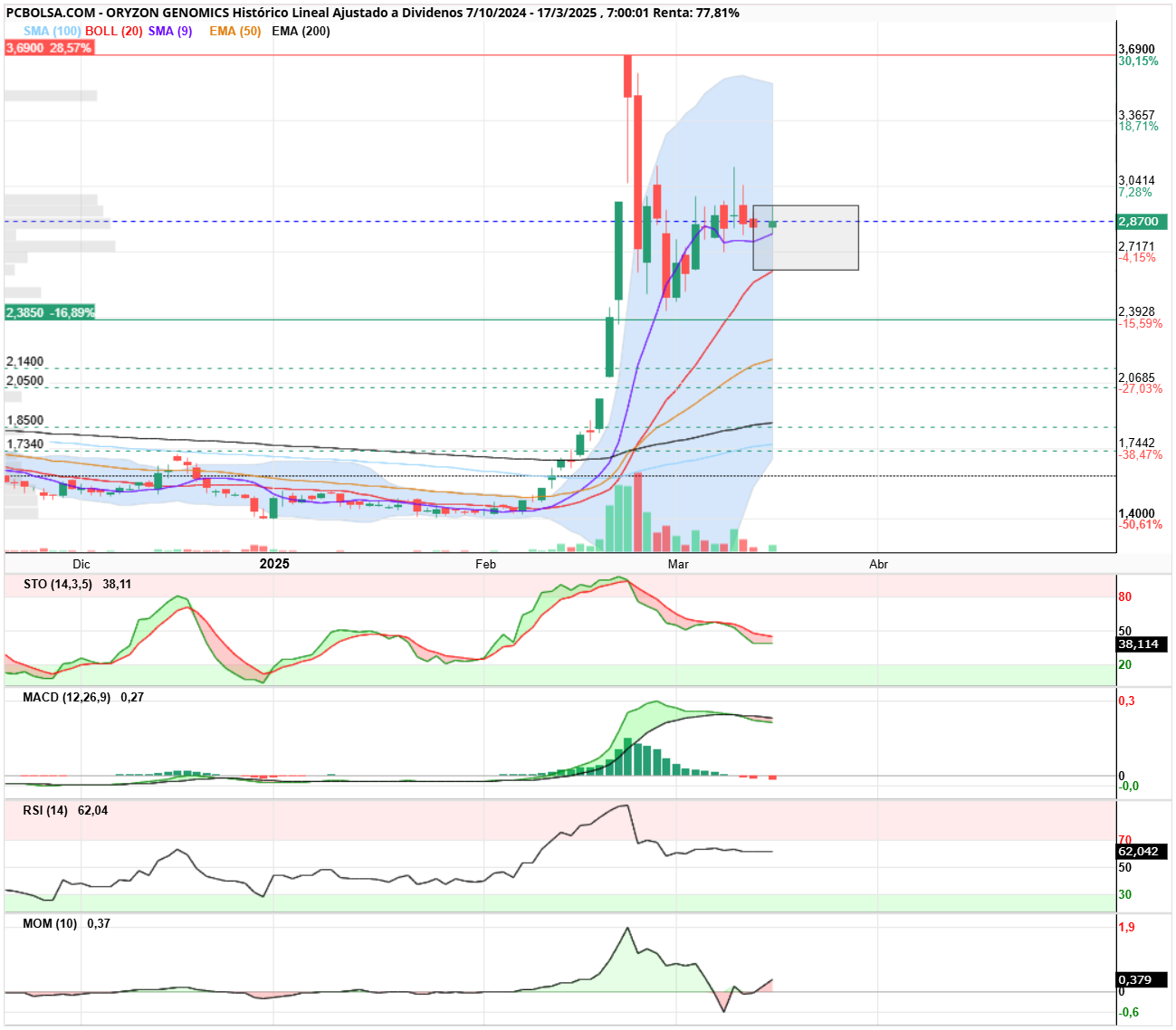Click the MACD (12,26,9) indicator title
The height and width of the screenshot is (1030, 1176).
coord(67,697)
